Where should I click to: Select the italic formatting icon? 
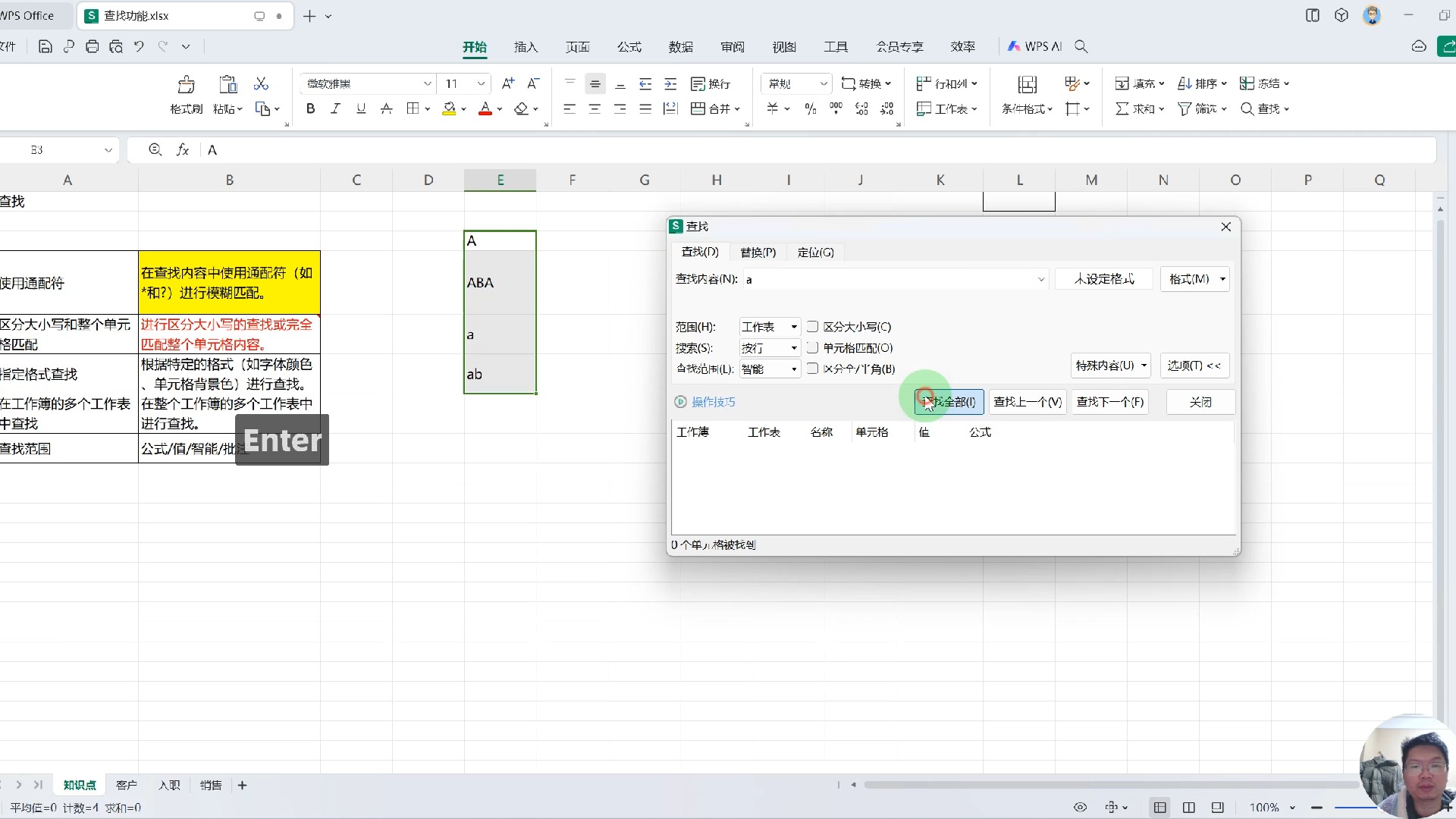pyautogui.click(x=334, y=108)
